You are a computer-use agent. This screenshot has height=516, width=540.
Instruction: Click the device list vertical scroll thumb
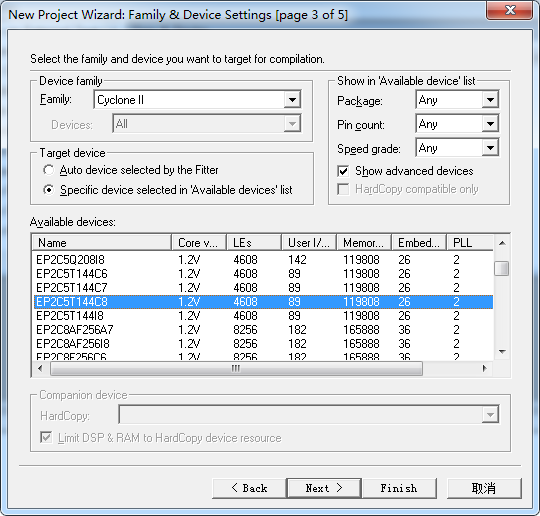(502, 268)
